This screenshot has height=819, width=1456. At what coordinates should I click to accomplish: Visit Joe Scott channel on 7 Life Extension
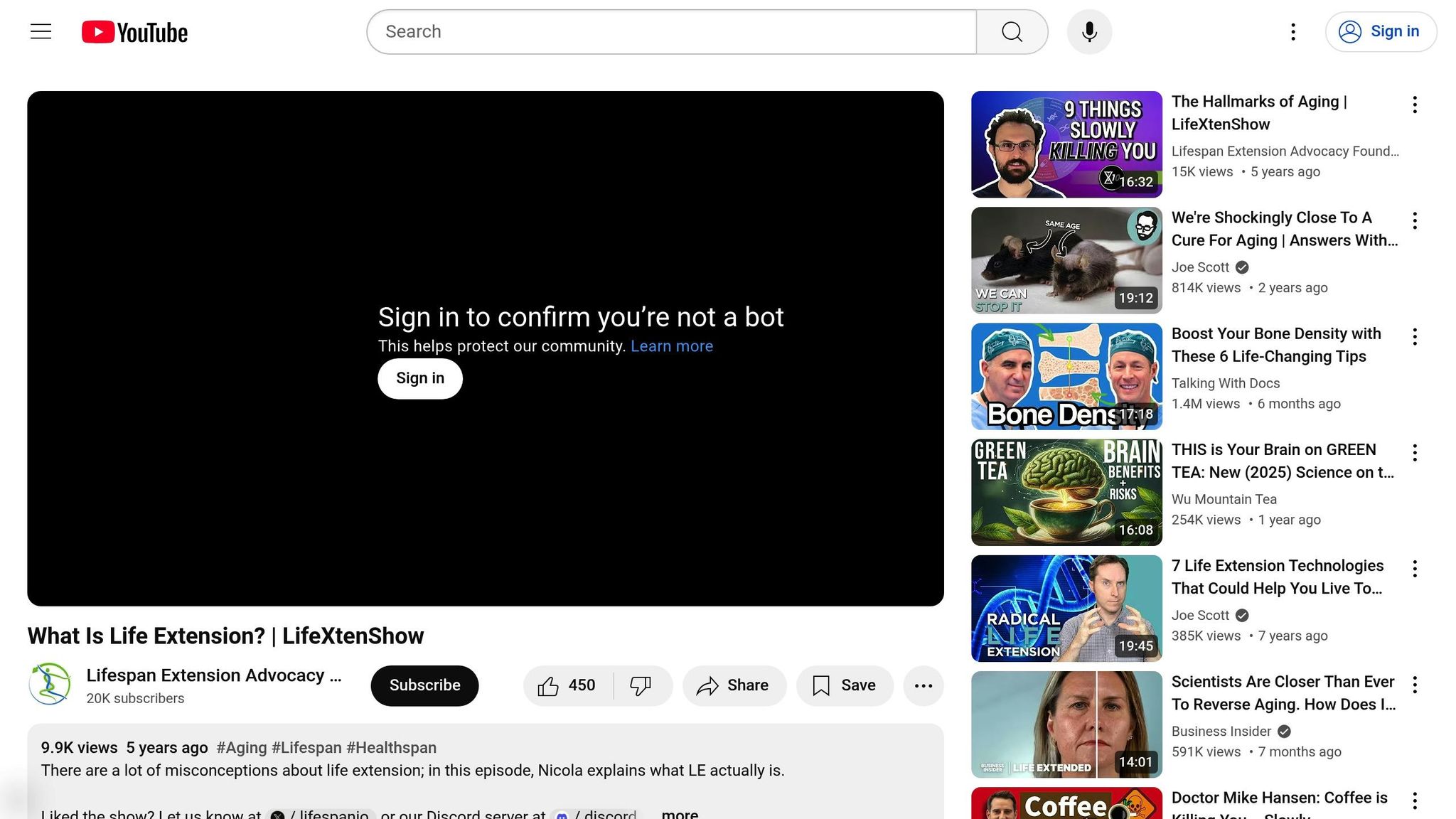click(1200, 615)
